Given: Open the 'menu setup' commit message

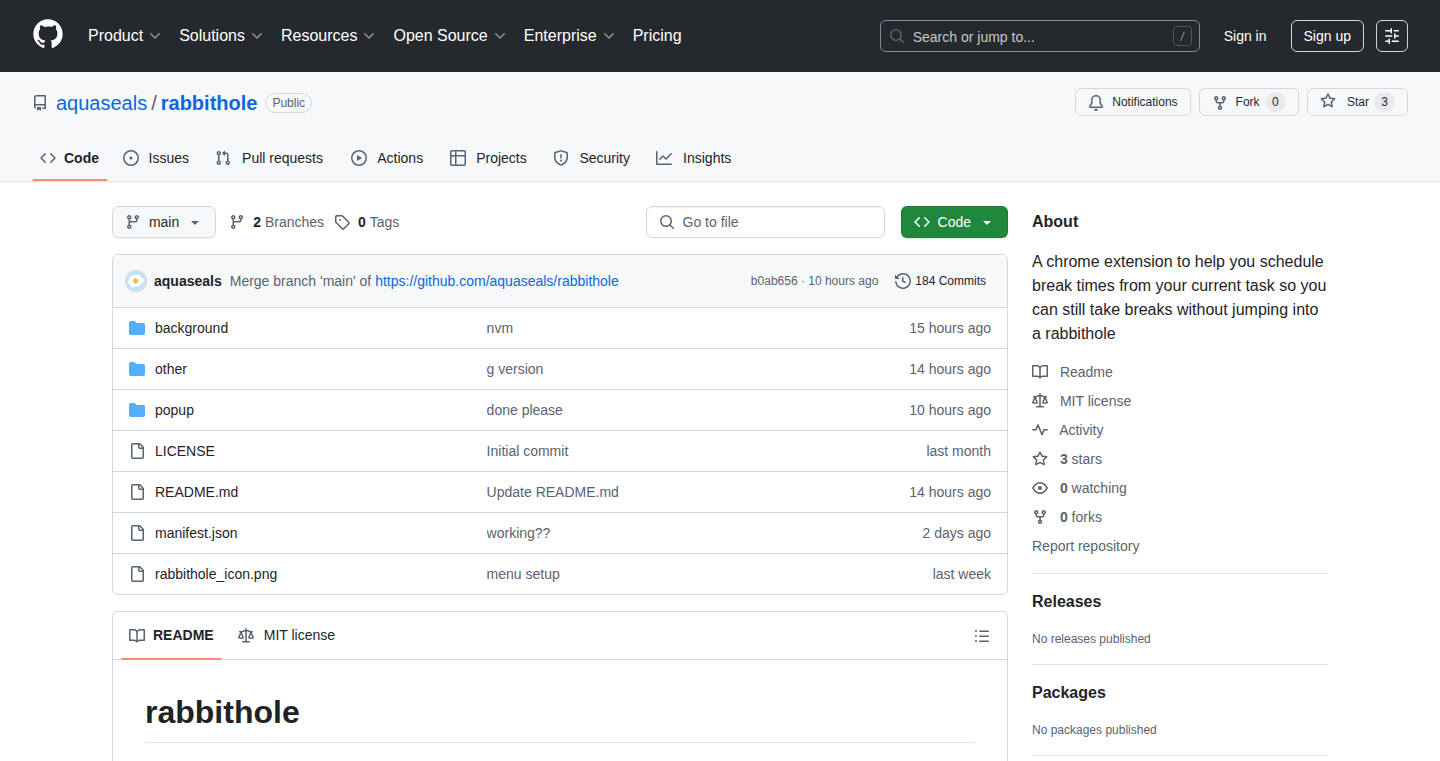Looking at the screenshot, I should [x=523, y=574].
